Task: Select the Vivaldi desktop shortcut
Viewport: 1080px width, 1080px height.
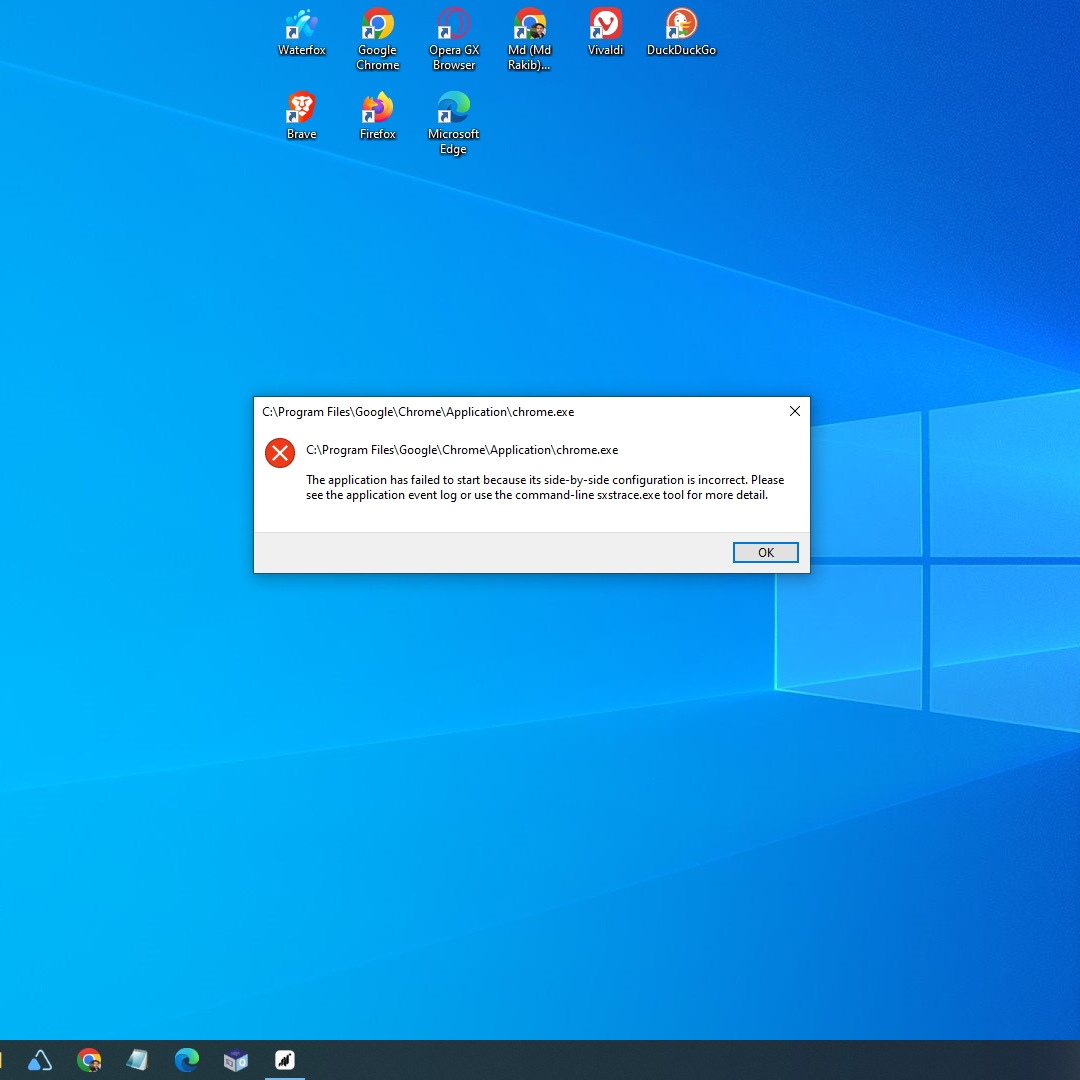Action: tap(605, 32)
